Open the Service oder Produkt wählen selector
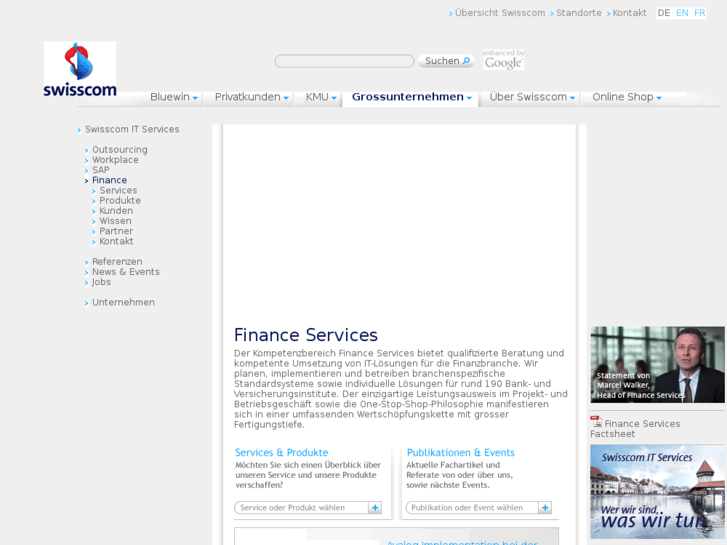 [x=308, y=507]
